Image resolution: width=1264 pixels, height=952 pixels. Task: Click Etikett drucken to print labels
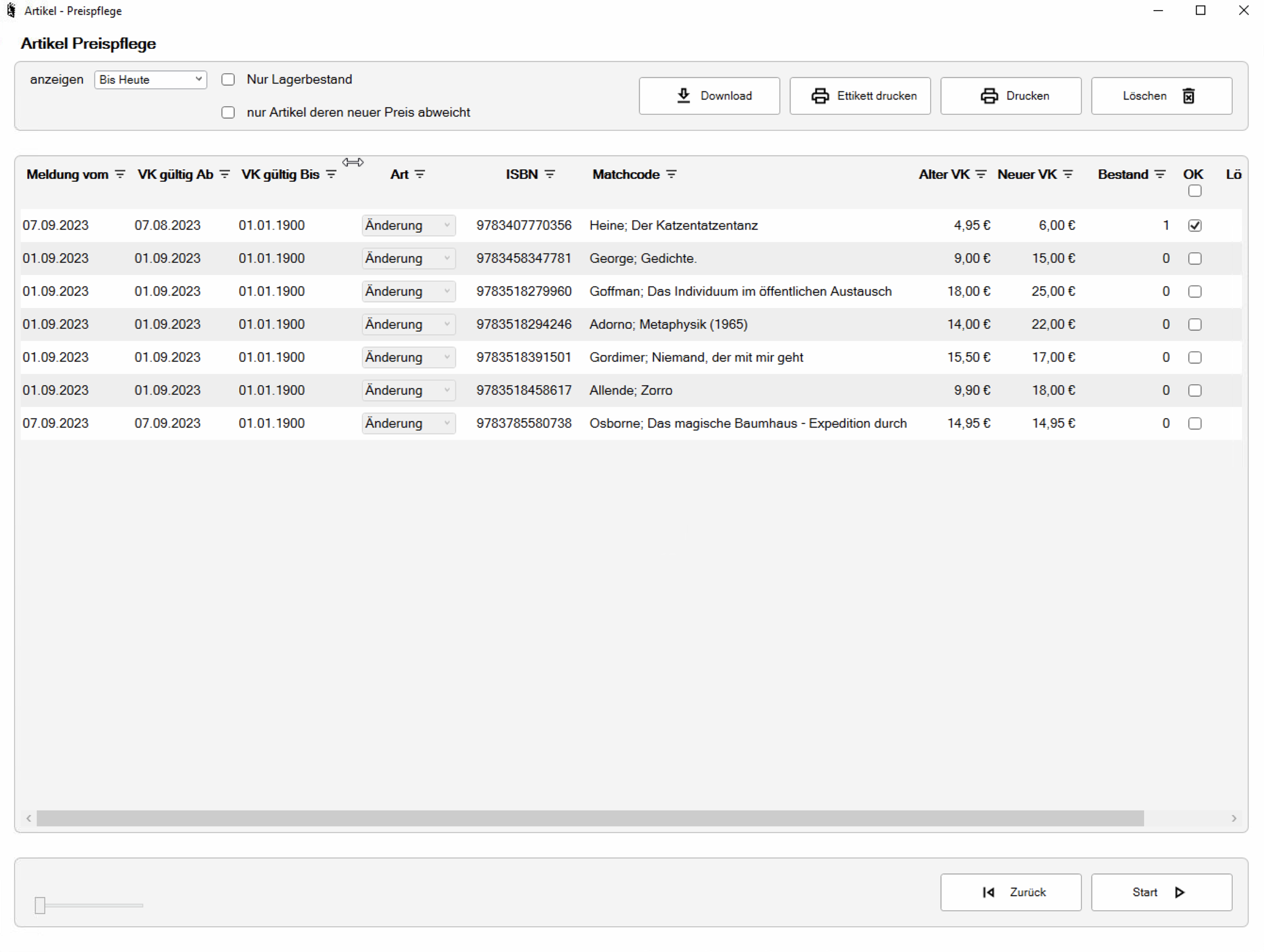[x=860, y=95]
